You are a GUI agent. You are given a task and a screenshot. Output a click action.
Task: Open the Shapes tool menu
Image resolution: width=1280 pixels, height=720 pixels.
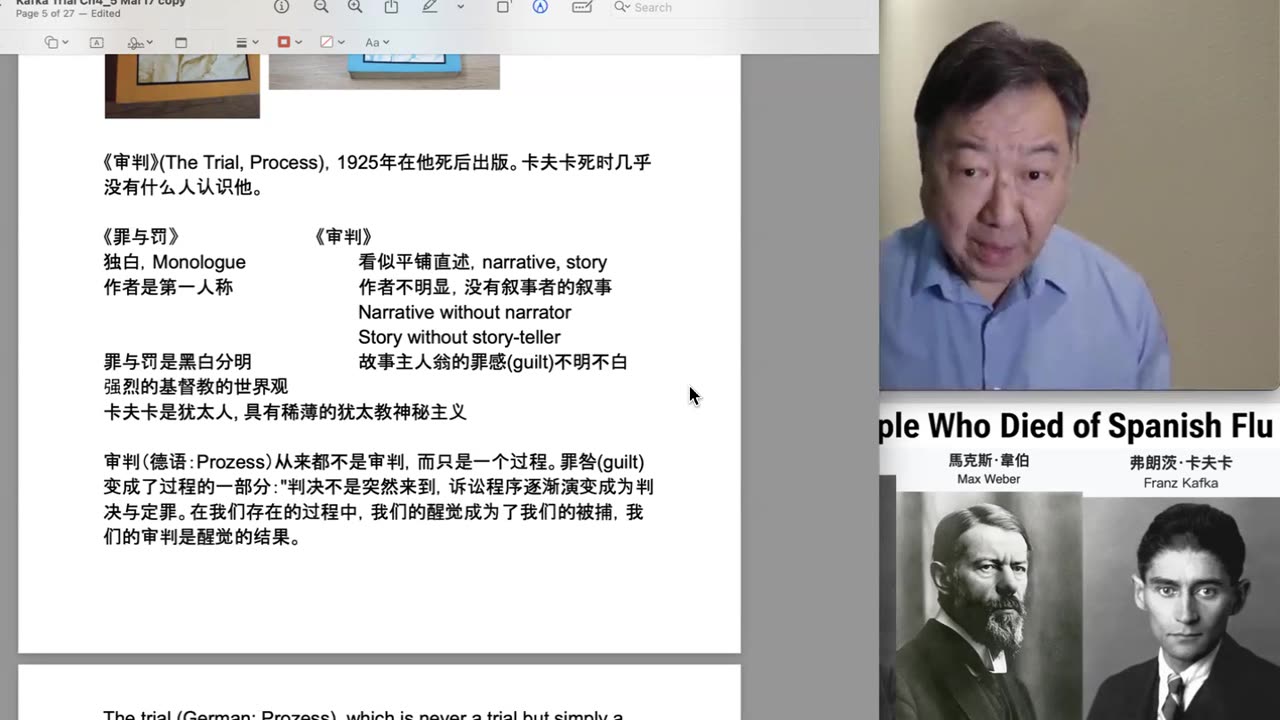coord(56,43)
